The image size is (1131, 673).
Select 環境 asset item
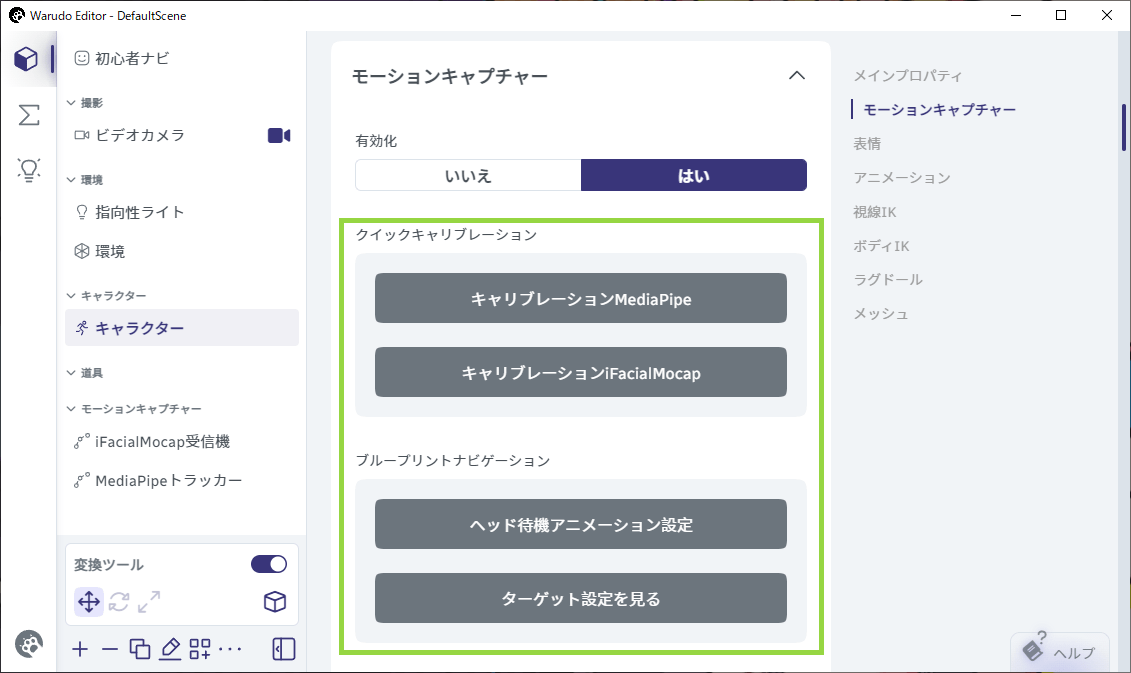(182, 251)
